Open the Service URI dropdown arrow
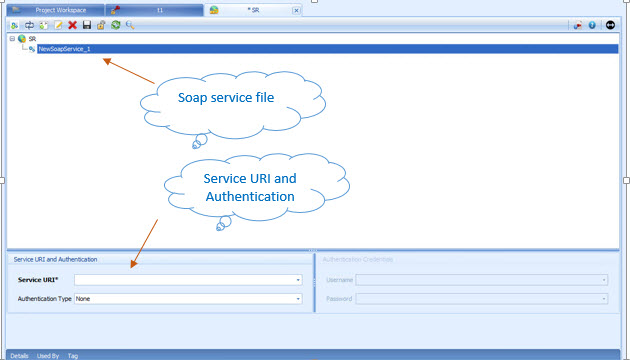The width and height of the screenshot is (630, 360). click(298, 280)
